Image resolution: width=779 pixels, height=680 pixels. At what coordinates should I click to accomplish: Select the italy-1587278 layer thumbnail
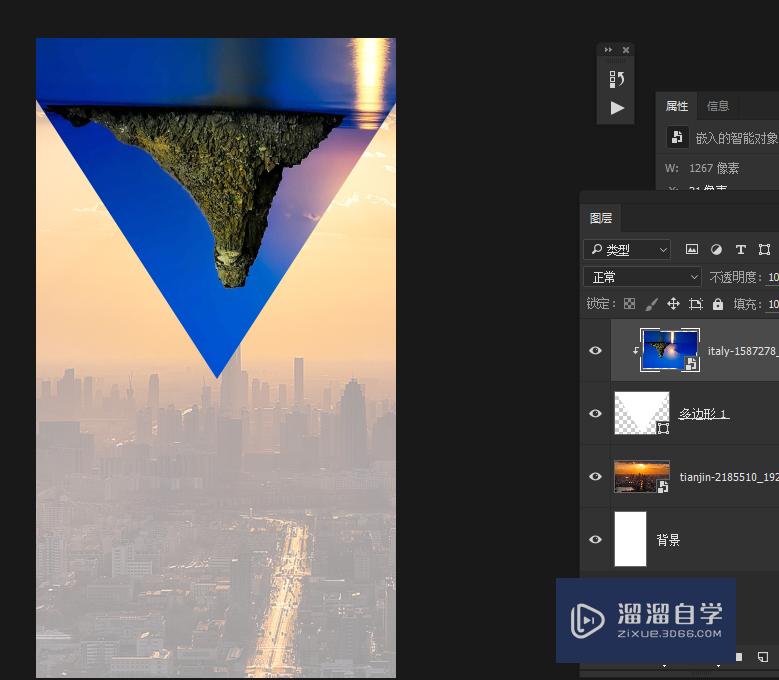[x=670, y=350]
